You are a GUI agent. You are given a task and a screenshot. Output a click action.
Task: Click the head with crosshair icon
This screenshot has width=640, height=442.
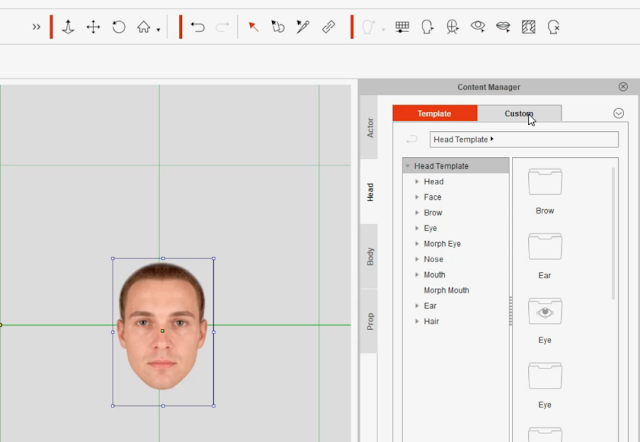click(x=452, y=27)
